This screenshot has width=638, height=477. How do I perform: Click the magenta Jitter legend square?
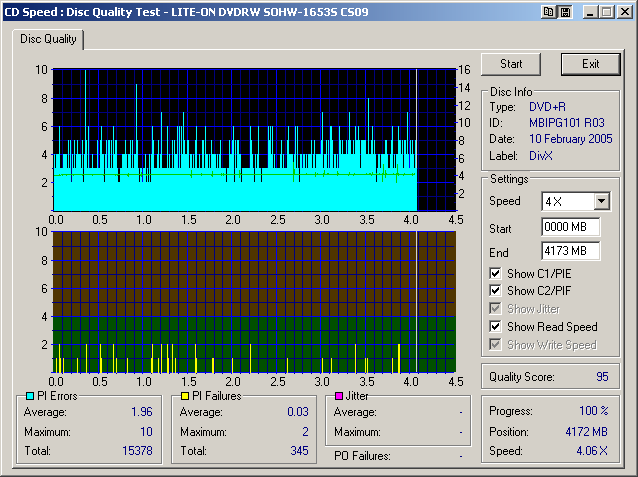click(x=339, y=397)
